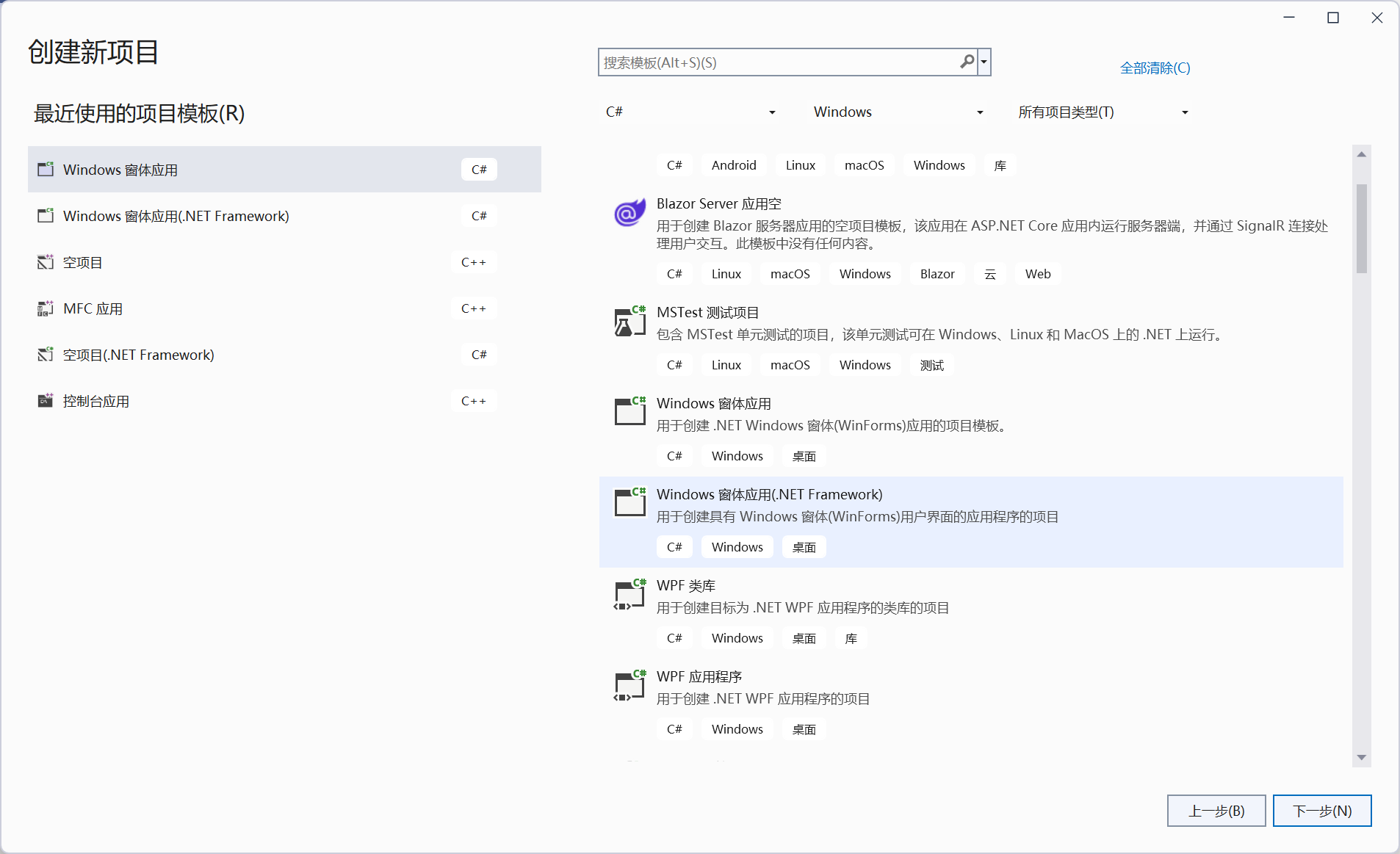Click the 桌面 tag under WPF 应用程序
The height and width of the screenshot is (854, 1400).
[x=804, y=729]
